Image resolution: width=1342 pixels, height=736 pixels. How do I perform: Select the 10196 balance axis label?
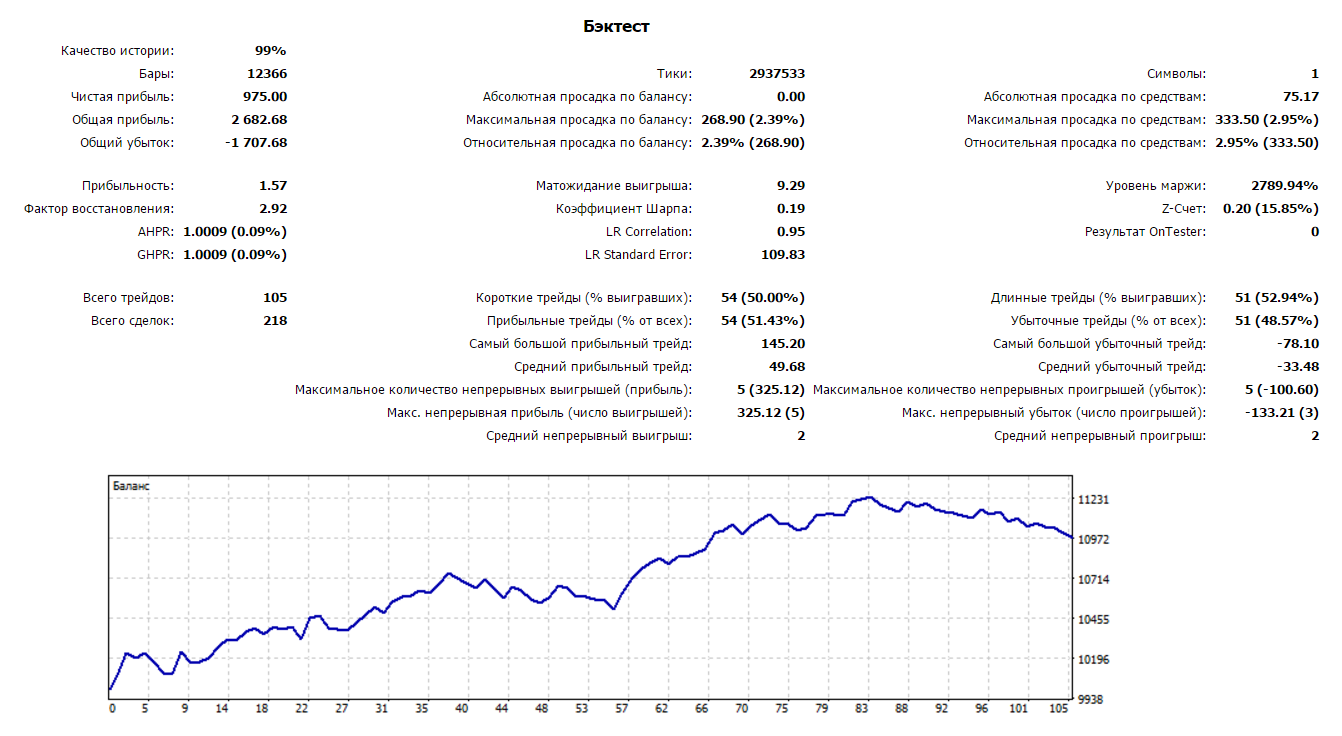(x=1093, y=660)
